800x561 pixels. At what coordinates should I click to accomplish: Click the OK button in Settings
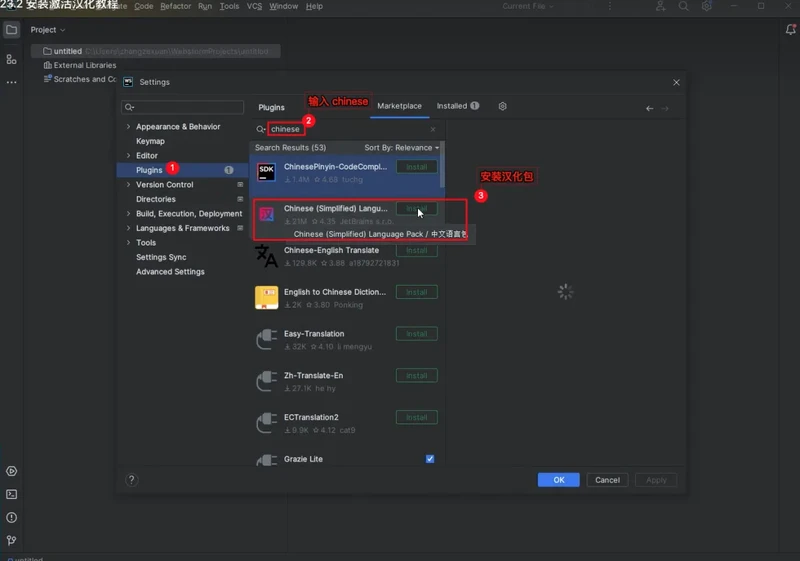click(x=558, y=480)
